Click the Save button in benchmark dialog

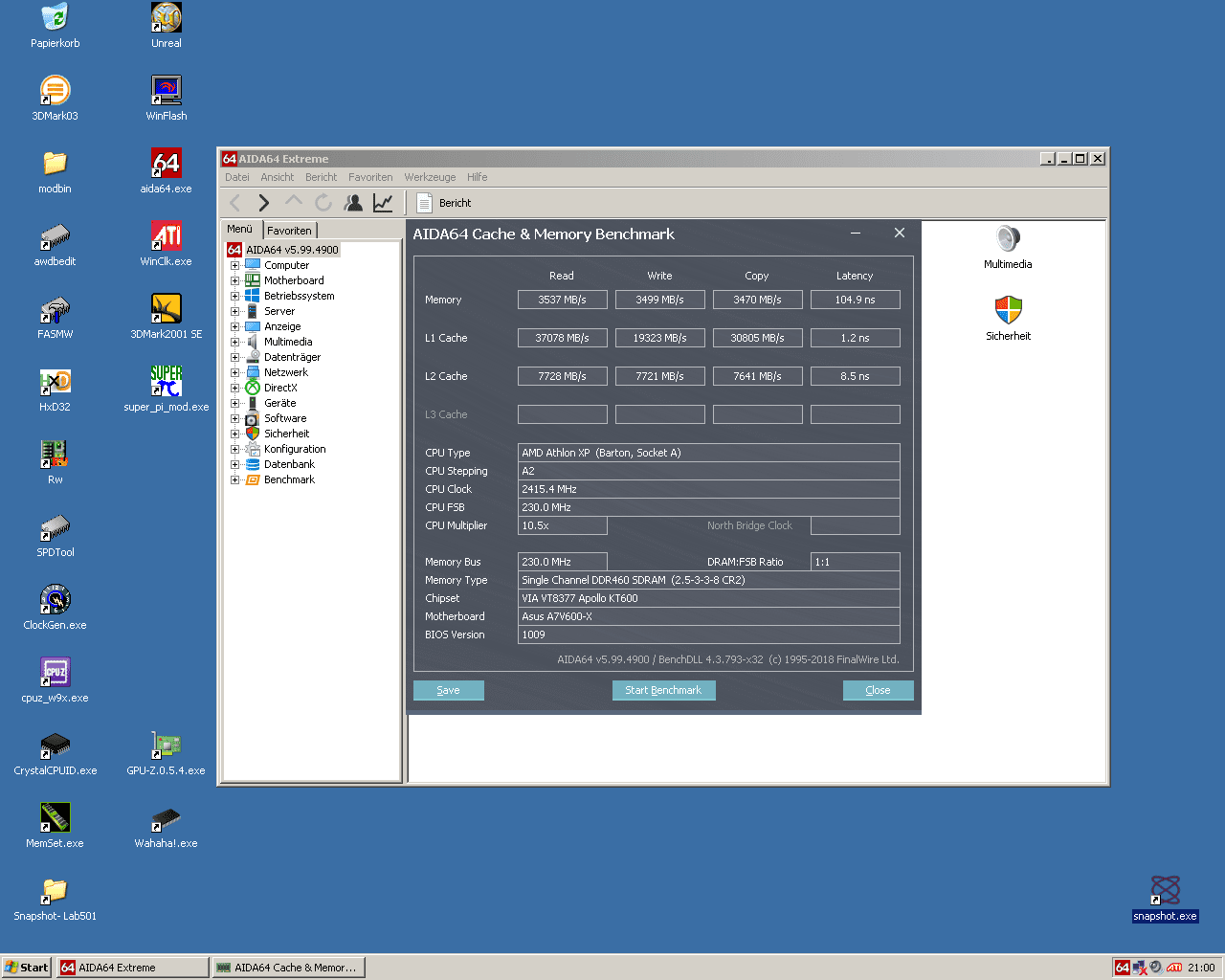pos(448,690)
